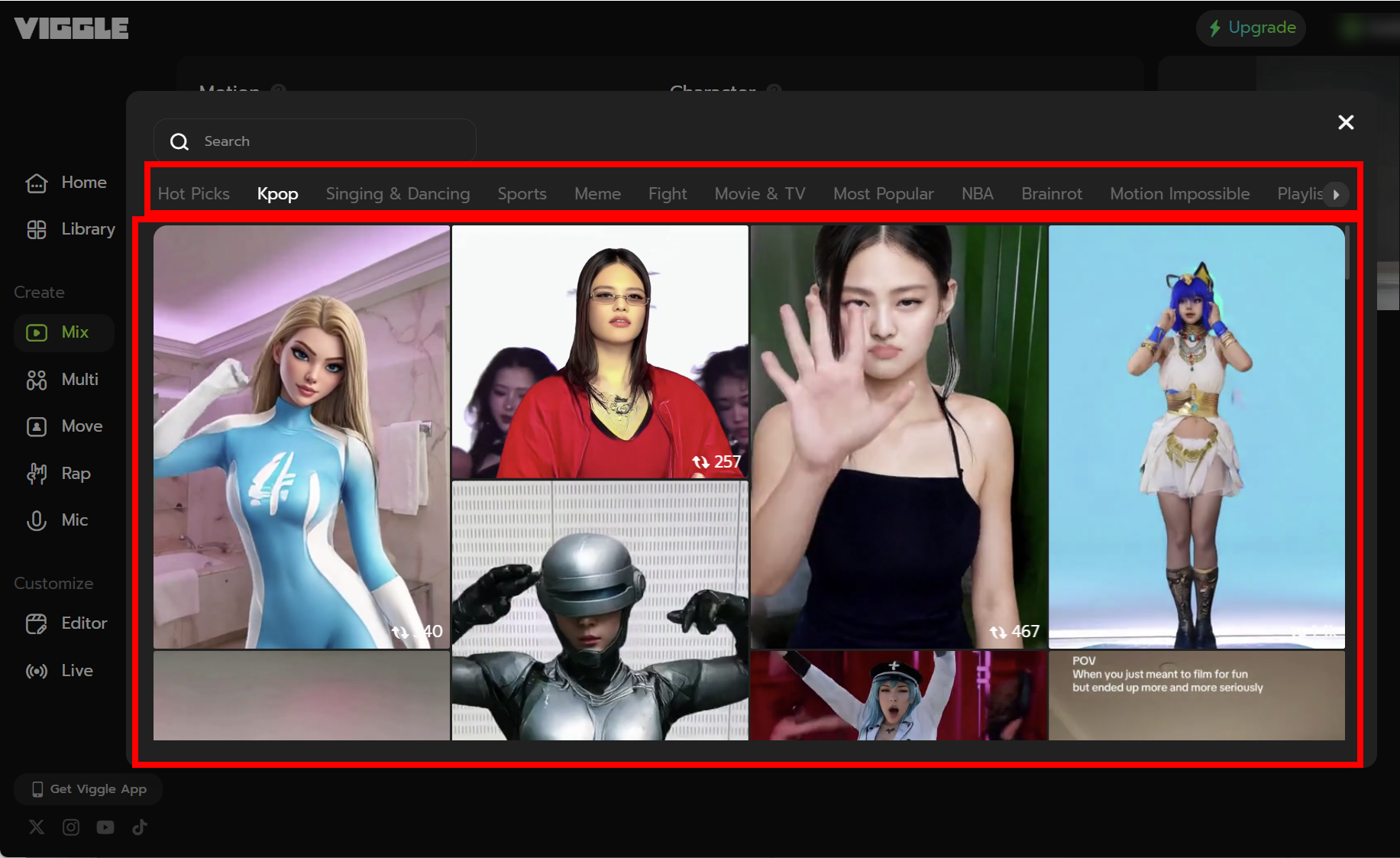The height and width of the screenshot is (858, 1400).
Task: Click the Upgrade button
Action: [x=1251, y=28]
